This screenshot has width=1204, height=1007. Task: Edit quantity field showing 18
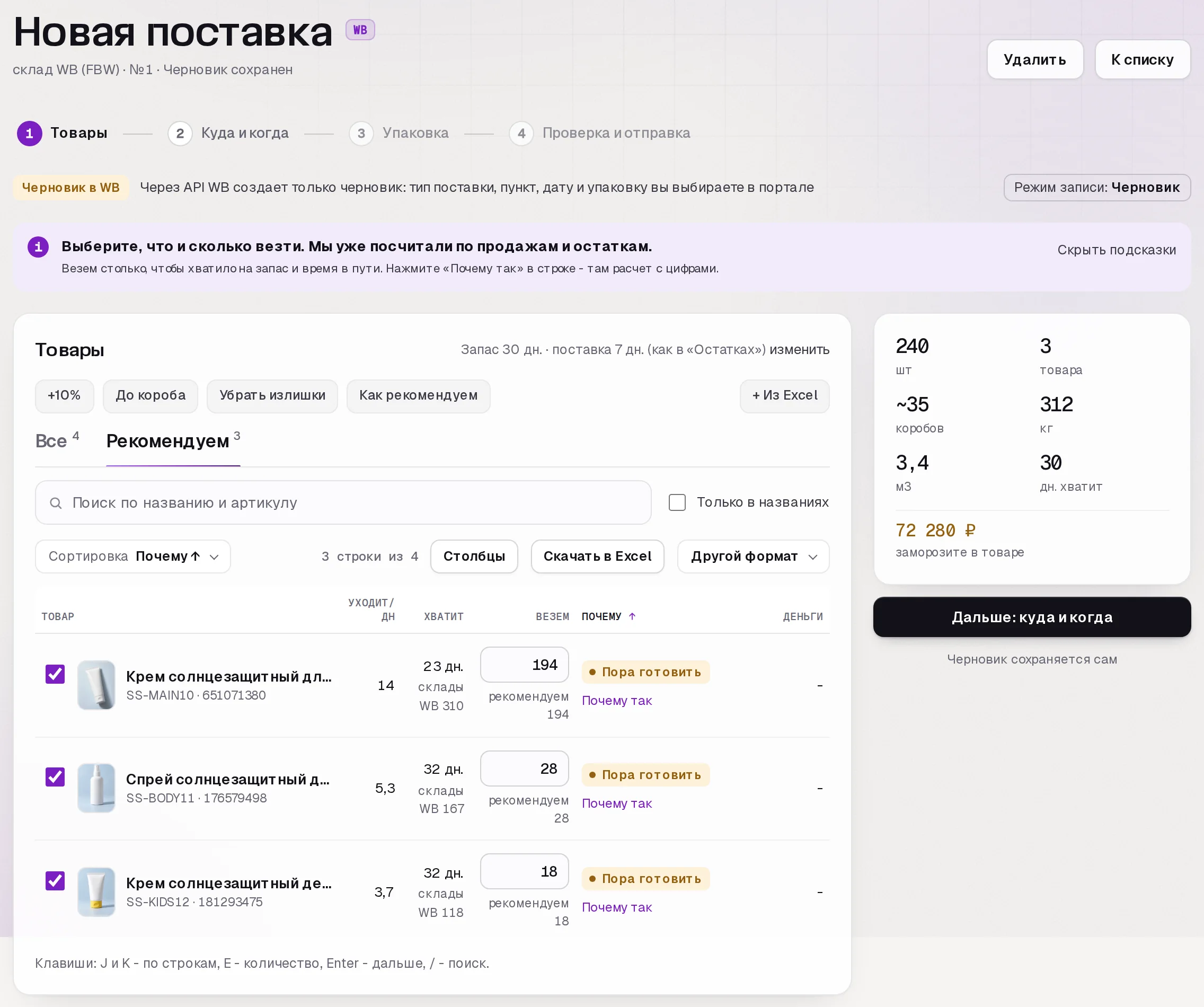[x=525, y=872]
